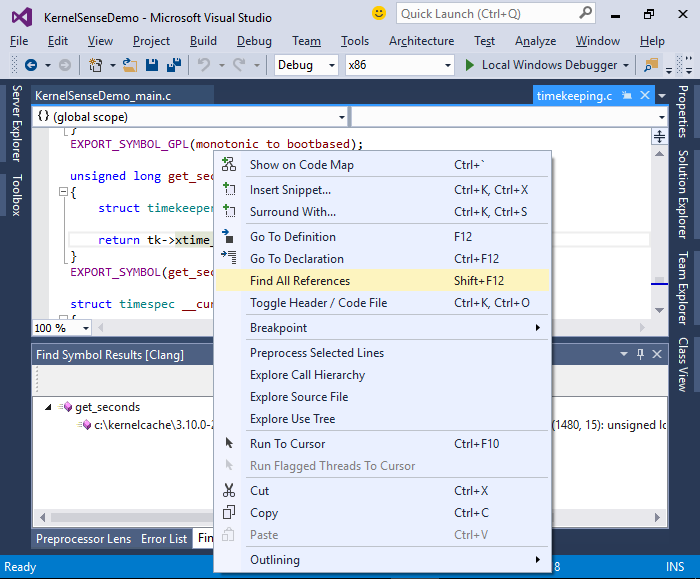Open the Properties side tab
The image size is (700, 579).
tap(683, 111)
